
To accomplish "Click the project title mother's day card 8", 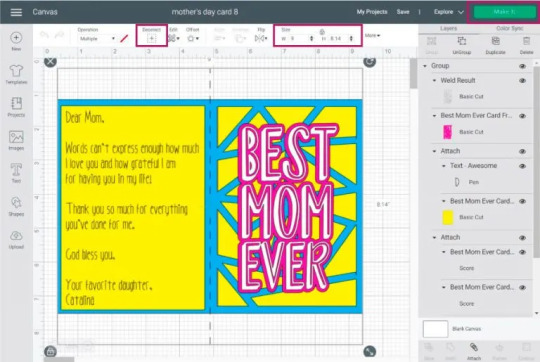I will click(205, 12).
